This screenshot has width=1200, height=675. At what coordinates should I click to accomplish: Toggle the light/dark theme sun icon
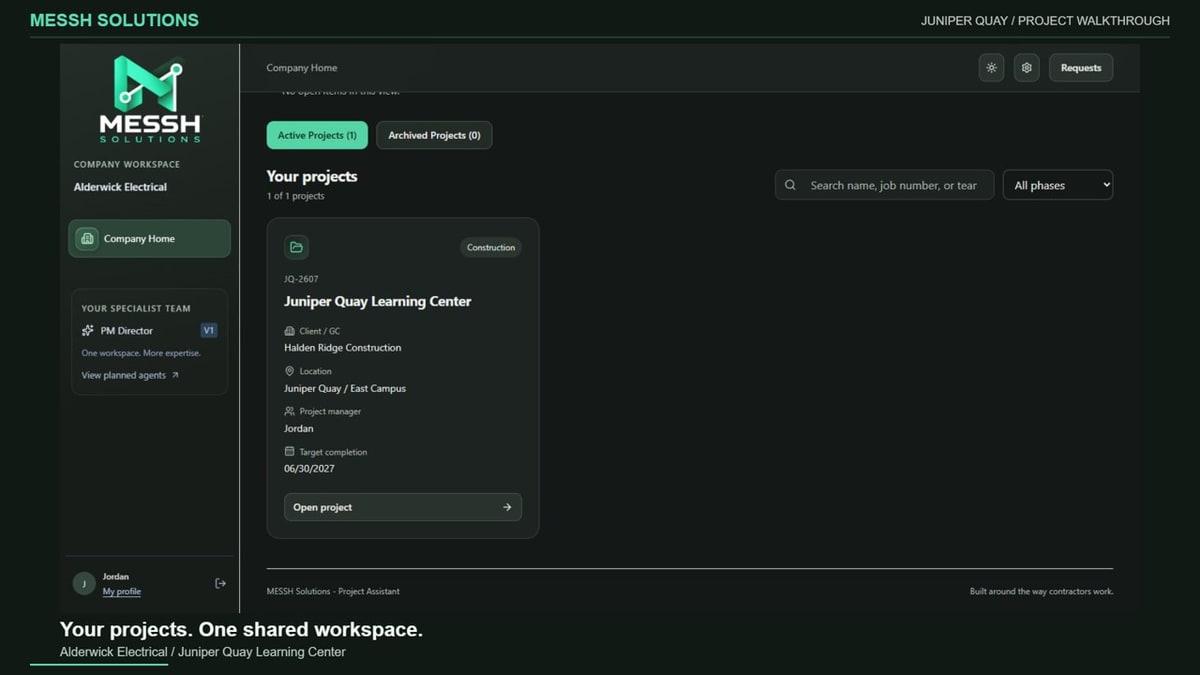coord(991,68)
